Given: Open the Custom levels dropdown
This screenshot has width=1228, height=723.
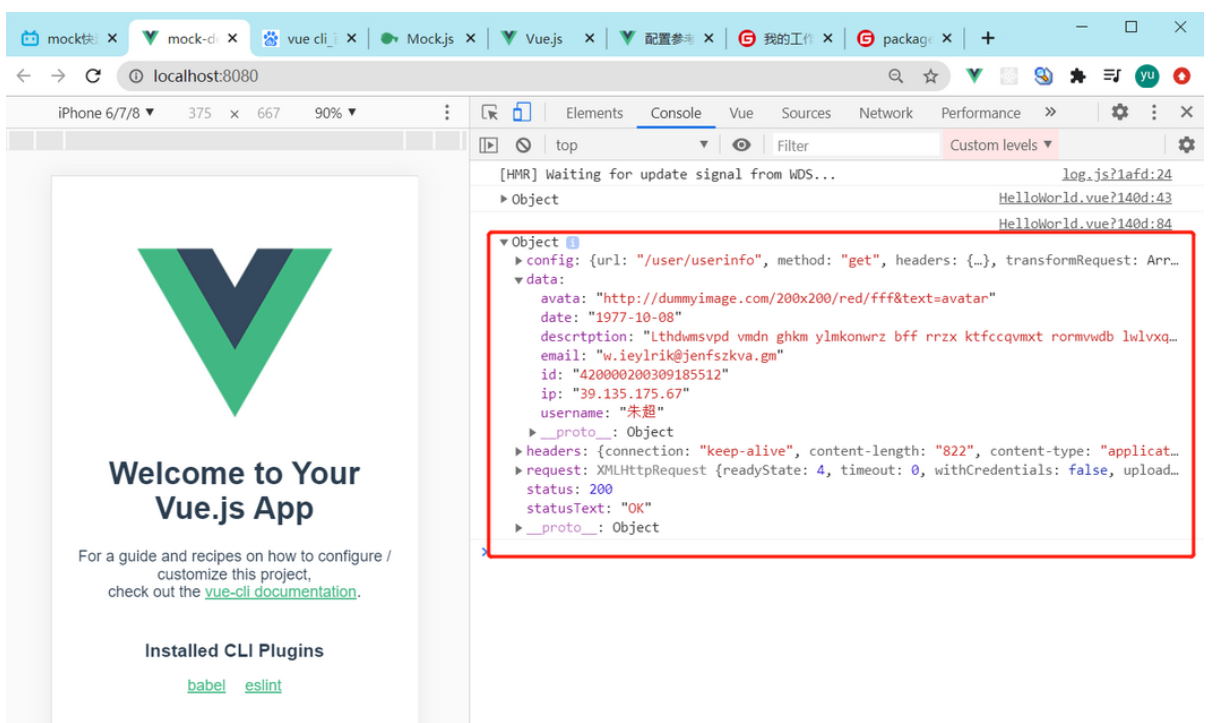Looking at the screenshot, I should pos(1001,145).
